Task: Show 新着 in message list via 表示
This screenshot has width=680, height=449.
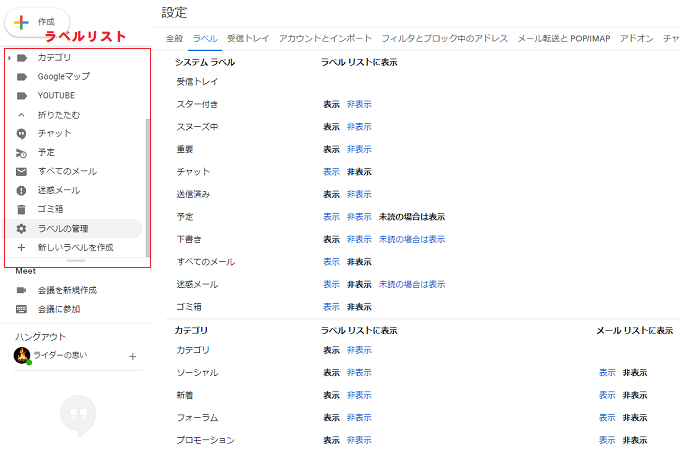Action: 607,395
